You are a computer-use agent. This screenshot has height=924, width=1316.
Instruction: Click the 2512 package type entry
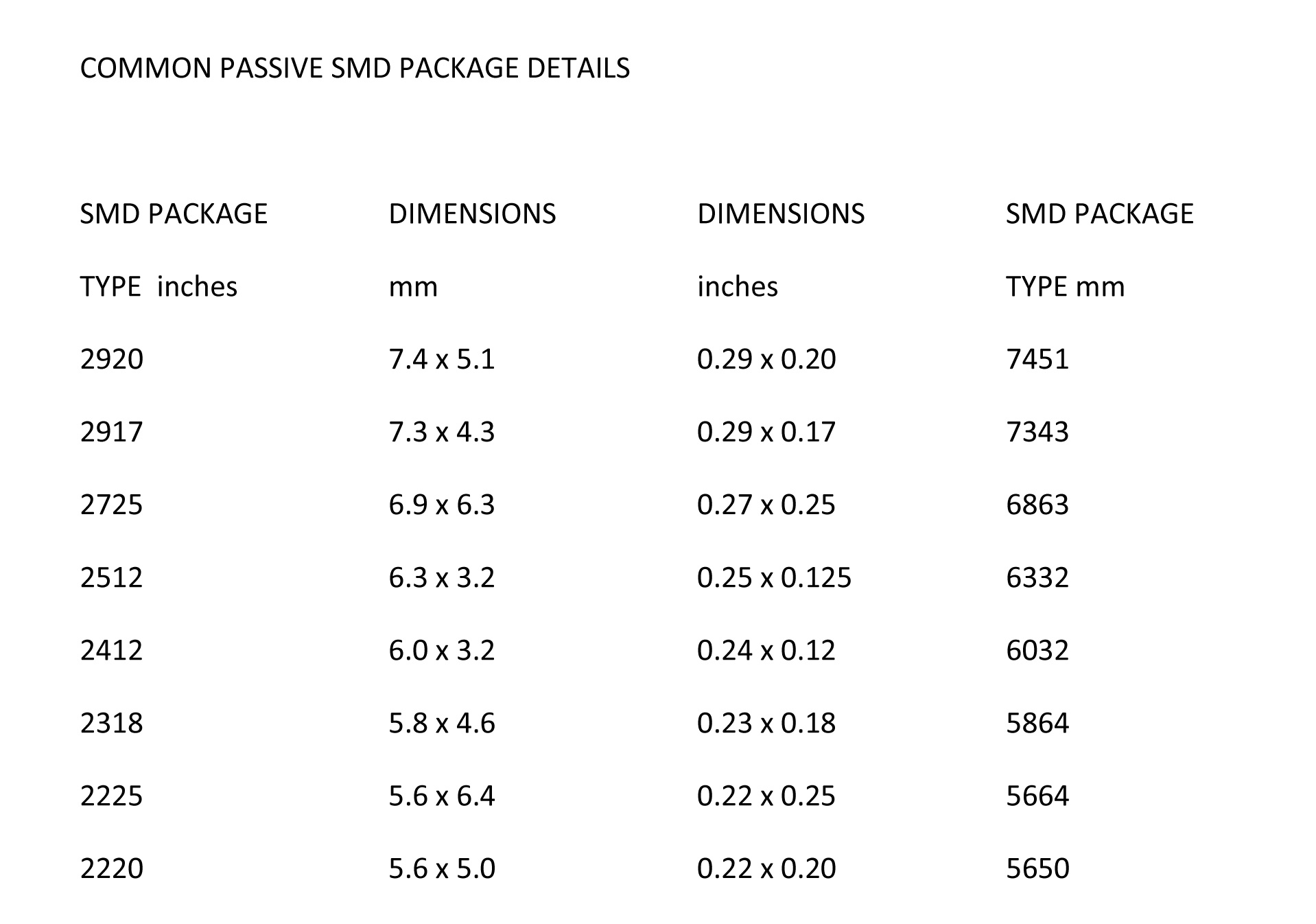pos(112,577)
